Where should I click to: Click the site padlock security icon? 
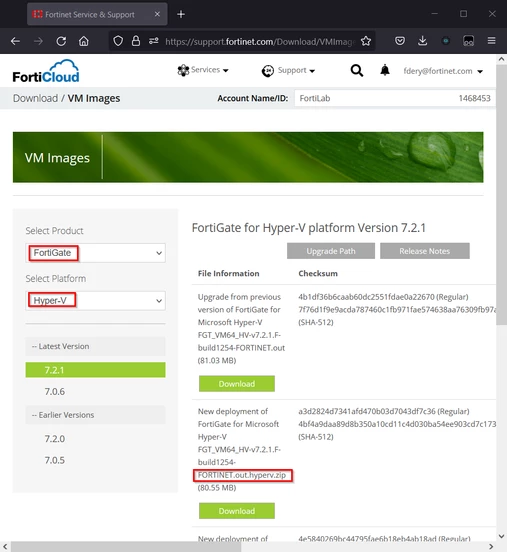(x=136, y=41)
